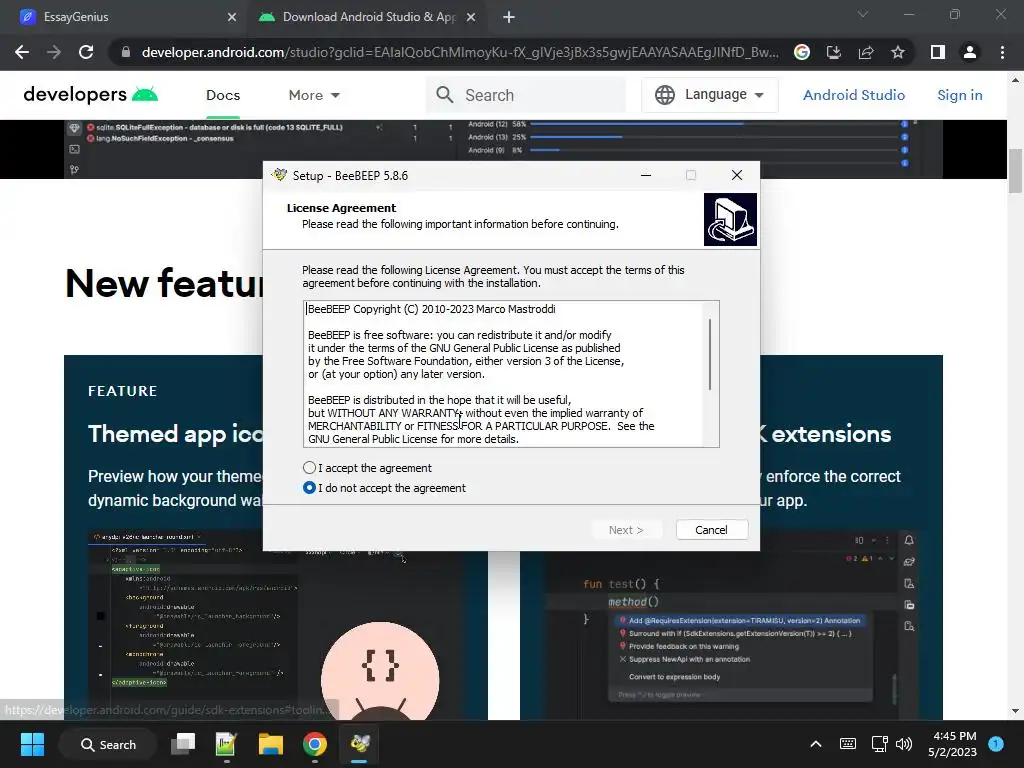Viewport: 1024px width, 768px height.
Task: Select the Download Android Studio tab
Action: (x=369, y=17)
